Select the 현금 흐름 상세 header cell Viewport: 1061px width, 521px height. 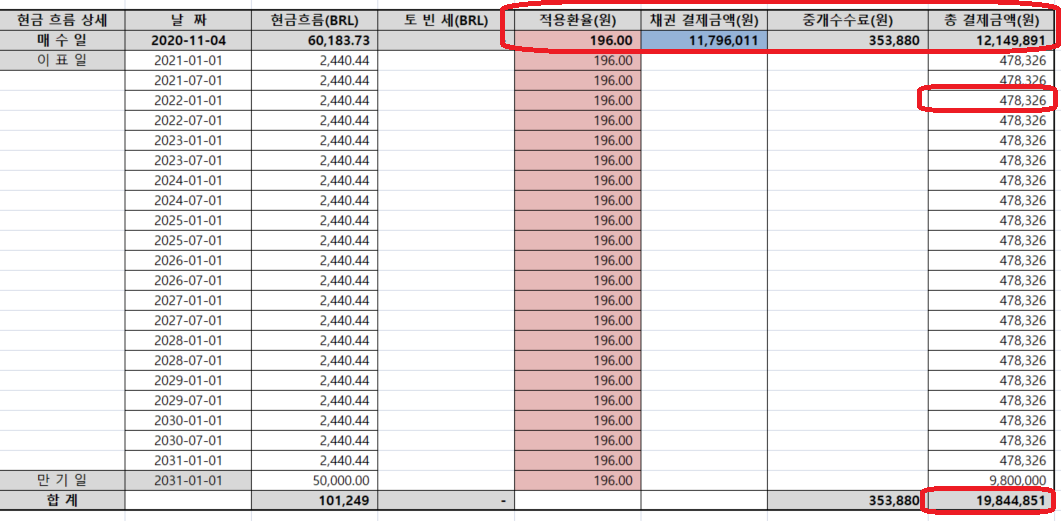pos(62,20)
